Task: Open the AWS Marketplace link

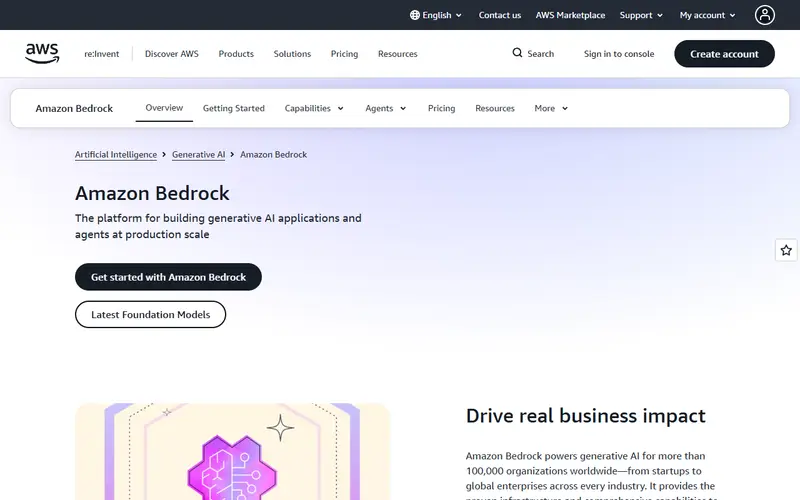Action: 570,15
